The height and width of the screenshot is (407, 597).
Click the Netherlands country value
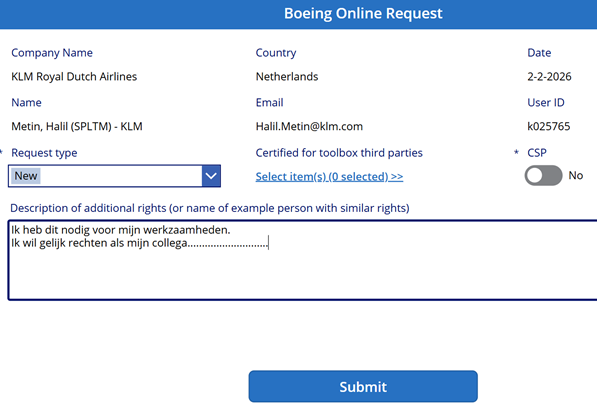coord(287,77)
